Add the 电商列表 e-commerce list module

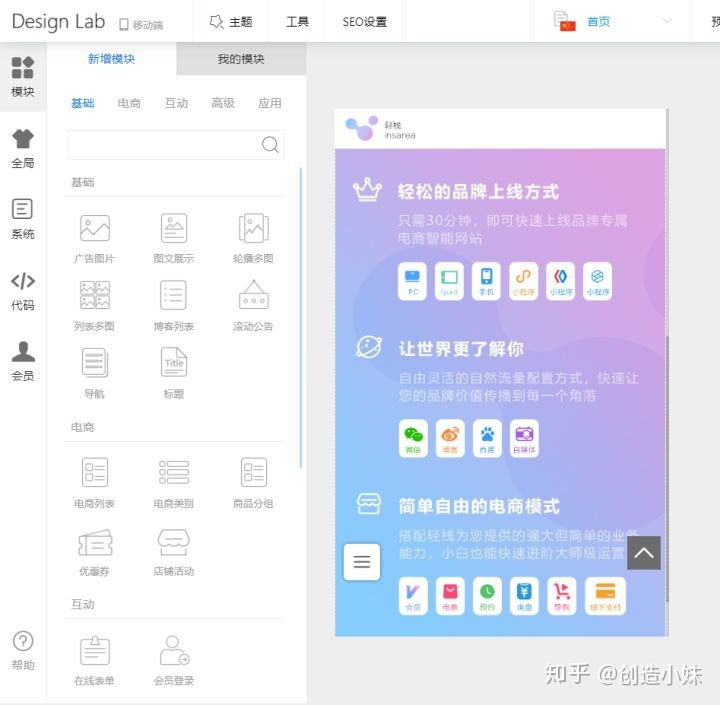(x=95, y=483)
